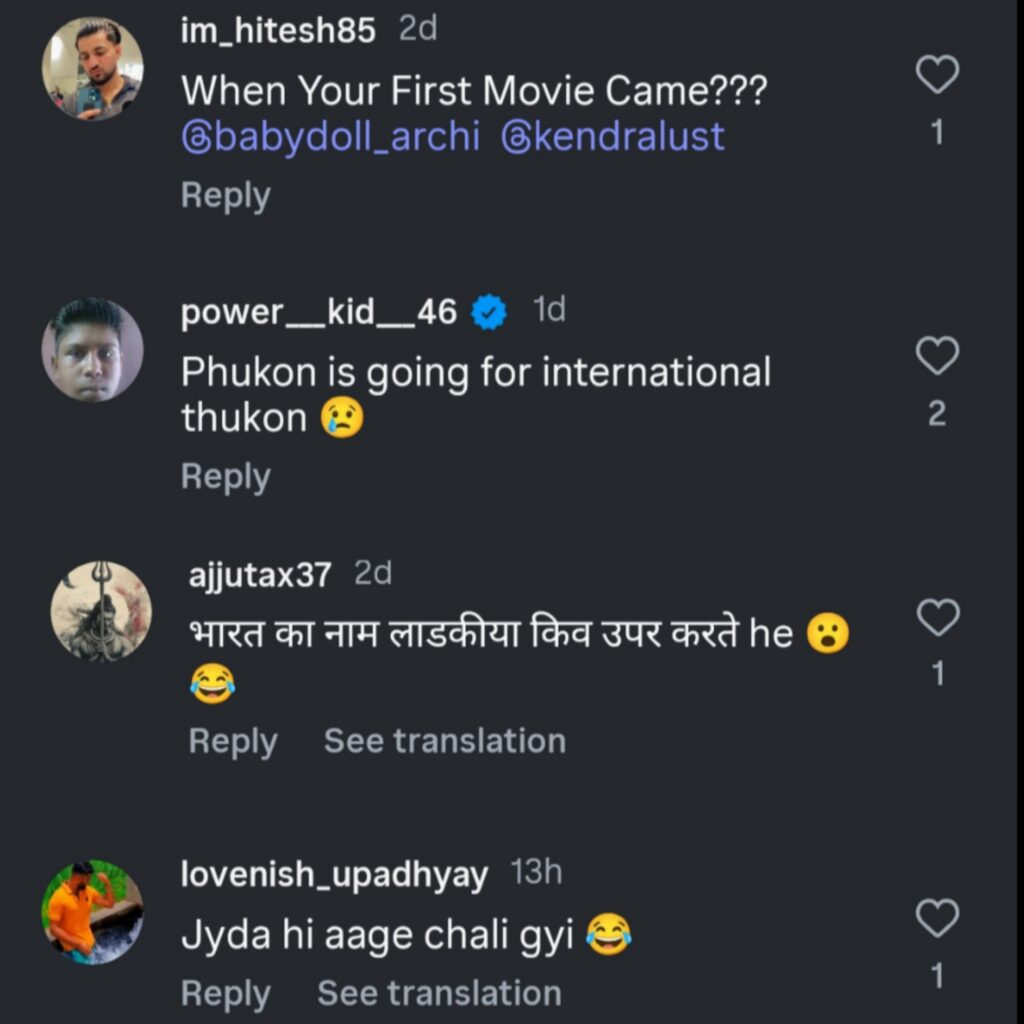Open power__kid__46's profile picture
Screen dimensions: 1024x1024
pyautogui.click(x=92, y=350)
